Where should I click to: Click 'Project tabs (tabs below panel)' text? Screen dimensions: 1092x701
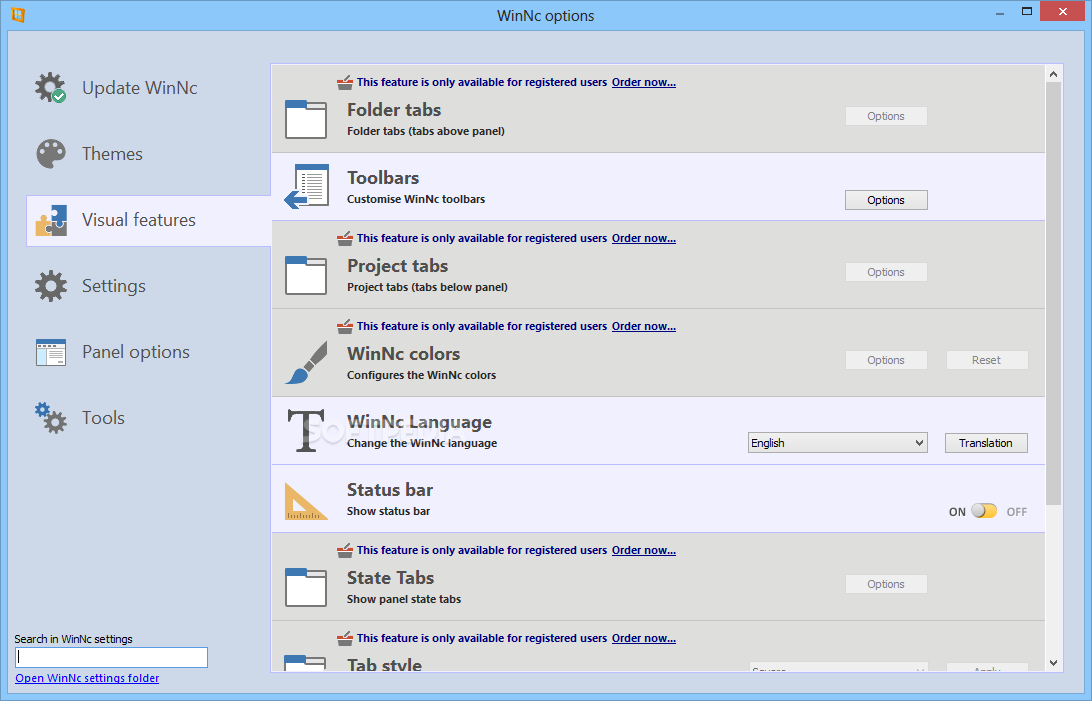pyautogui.click(x=427, y=287)
